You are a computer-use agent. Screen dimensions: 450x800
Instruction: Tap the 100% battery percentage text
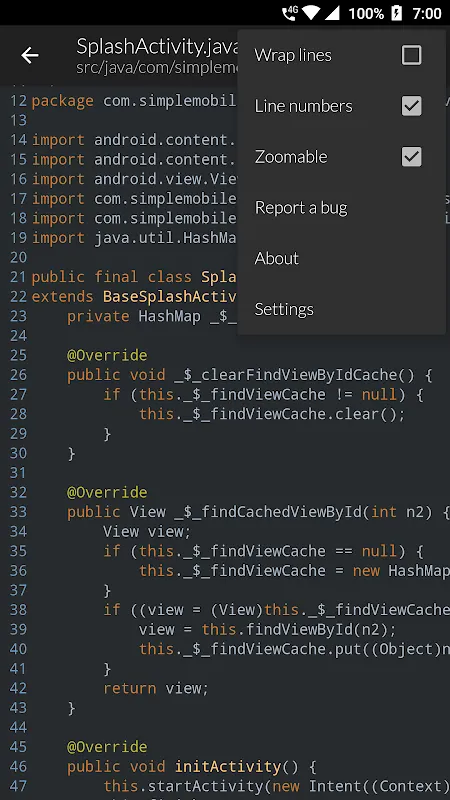[366, 13]
